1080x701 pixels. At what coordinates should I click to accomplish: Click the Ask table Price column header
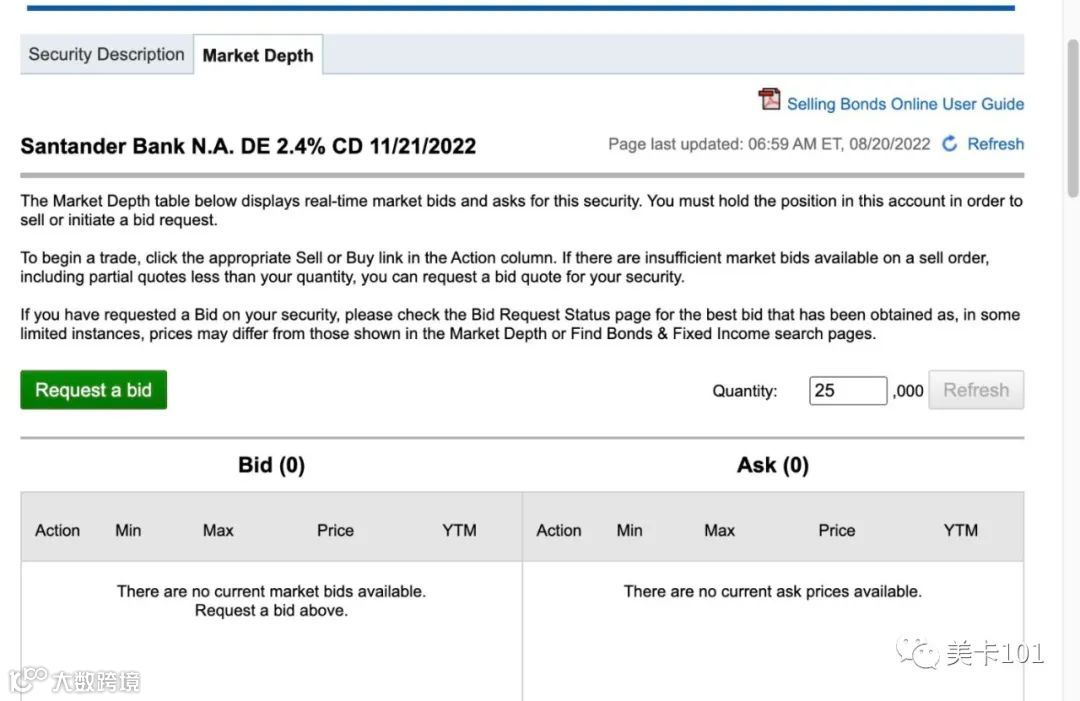click(x=837, y=530)
